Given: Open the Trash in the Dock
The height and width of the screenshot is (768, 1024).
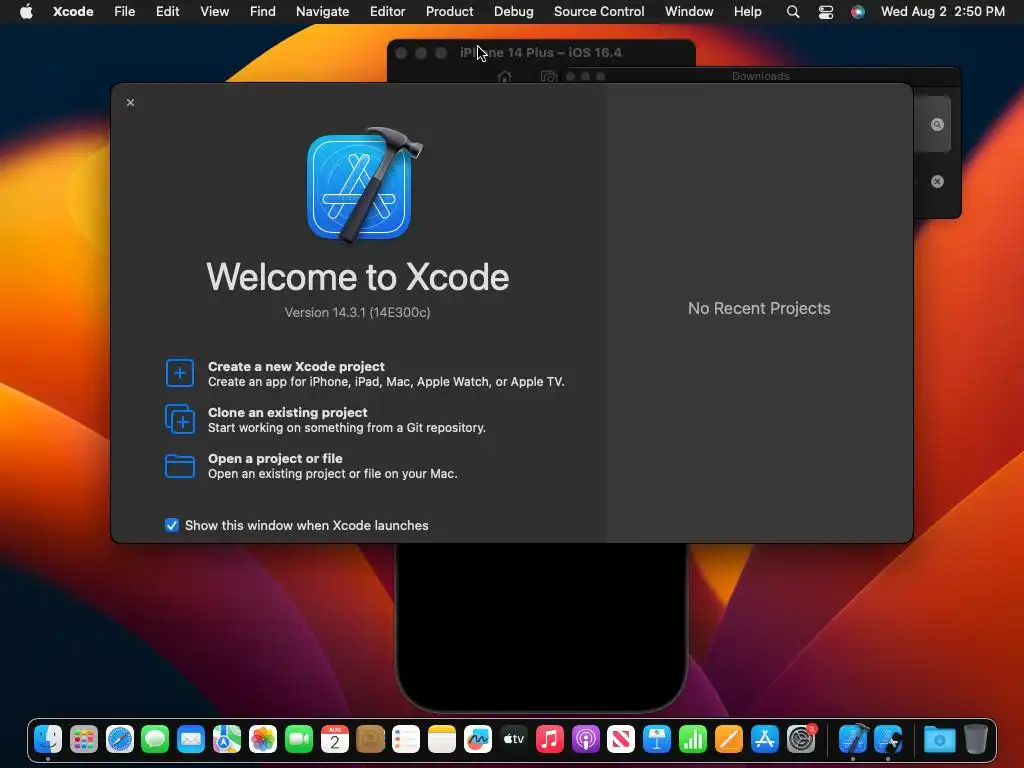Looking at the screenshot, I should click(x=976, y=739).
